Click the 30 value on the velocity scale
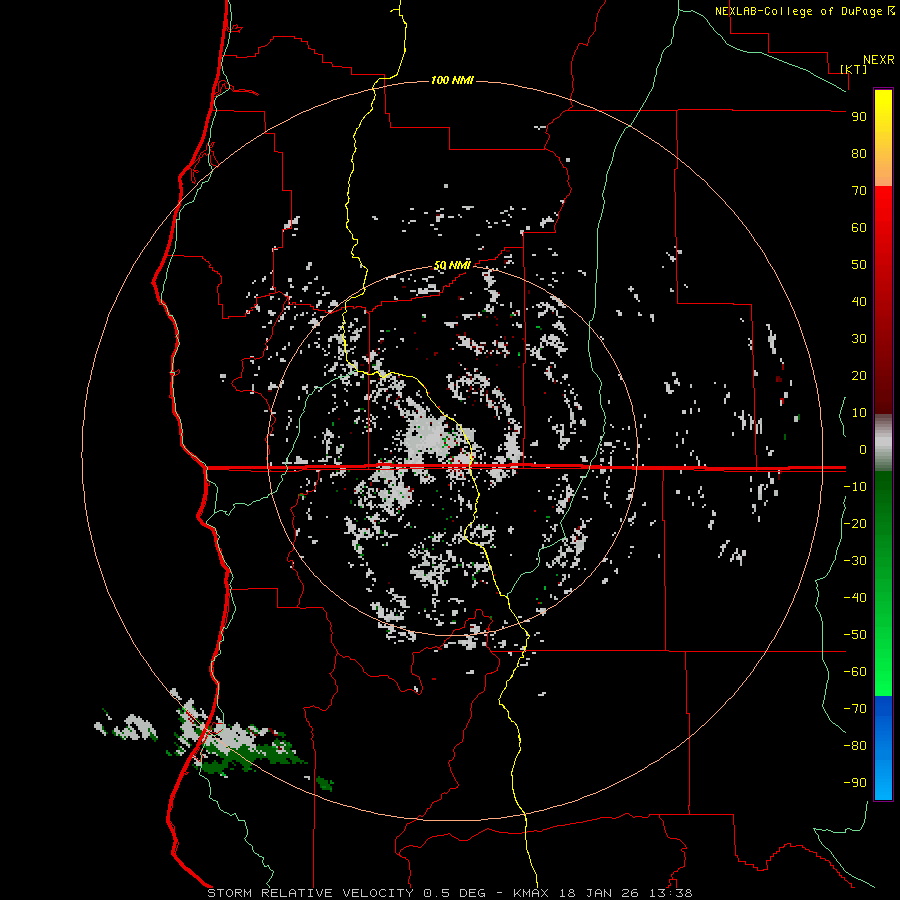The height and width of the screenshot is (900, 900). click(859, 339)
